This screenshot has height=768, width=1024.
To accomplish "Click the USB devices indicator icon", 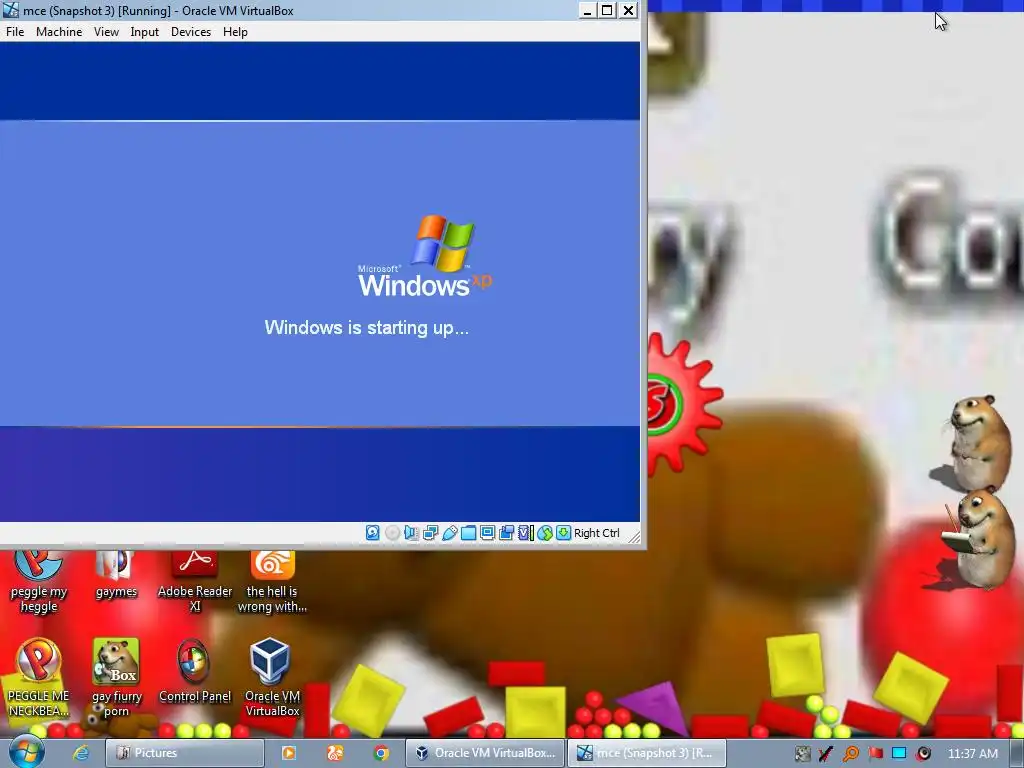I will 449,533.
